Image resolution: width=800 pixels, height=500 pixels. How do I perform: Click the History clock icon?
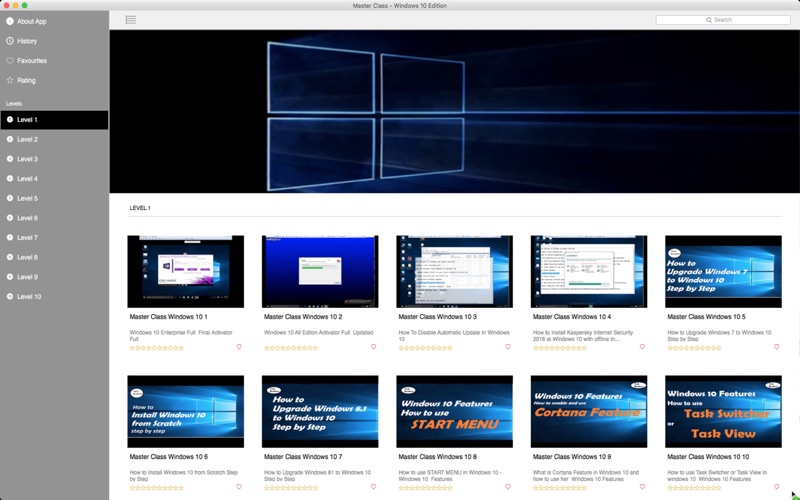pos(10,41)
